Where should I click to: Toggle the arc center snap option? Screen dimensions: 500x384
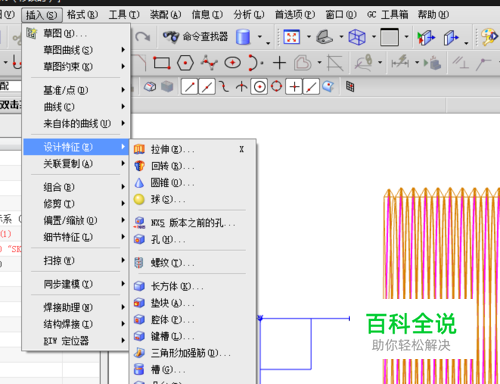[259, 87]
